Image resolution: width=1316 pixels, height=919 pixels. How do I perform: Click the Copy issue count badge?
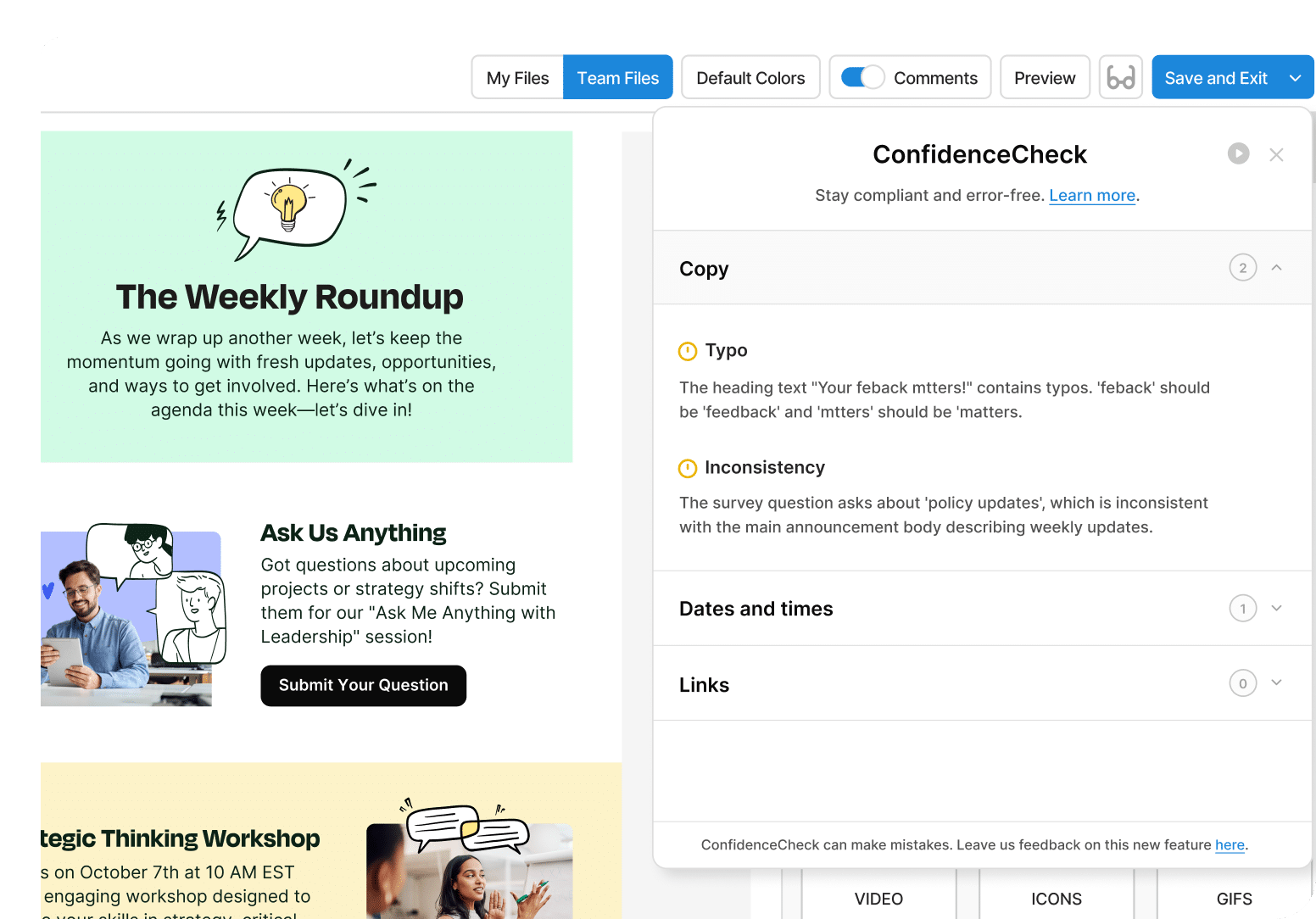1242,268
